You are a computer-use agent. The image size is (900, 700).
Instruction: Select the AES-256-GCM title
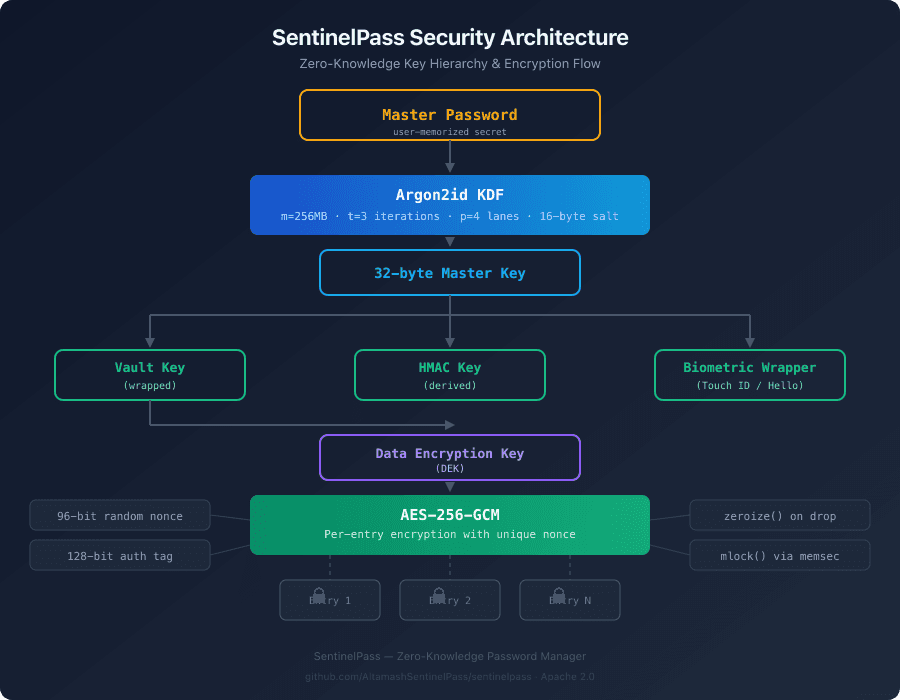tap(450, 515)
